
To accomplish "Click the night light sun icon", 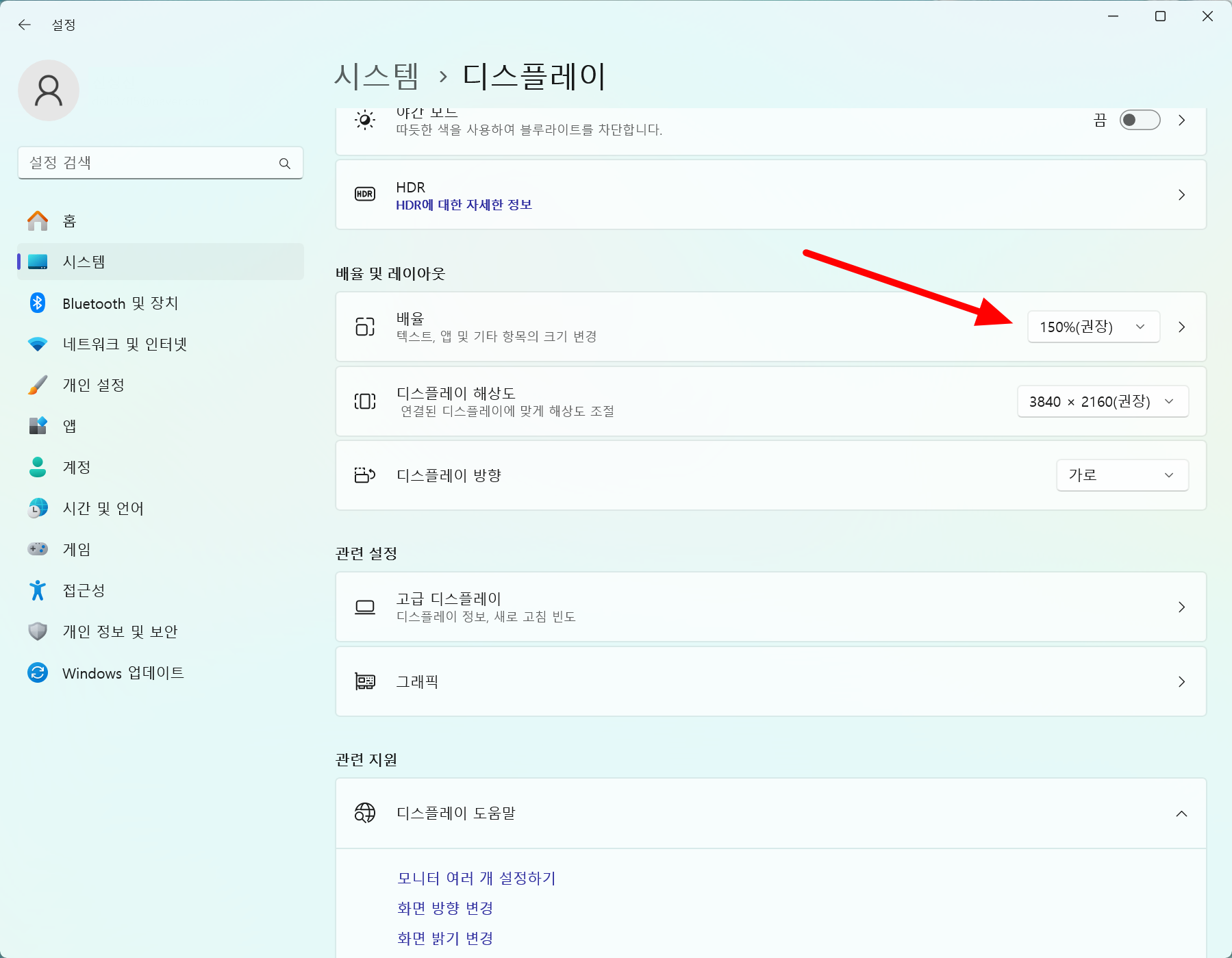I will click(x=365, y=121).
